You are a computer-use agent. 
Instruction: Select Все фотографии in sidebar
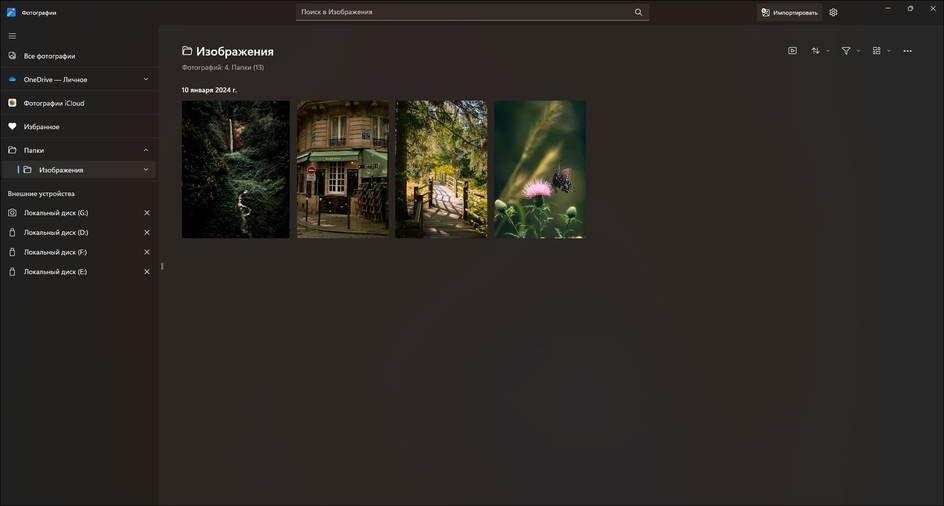tap(79, 56)
